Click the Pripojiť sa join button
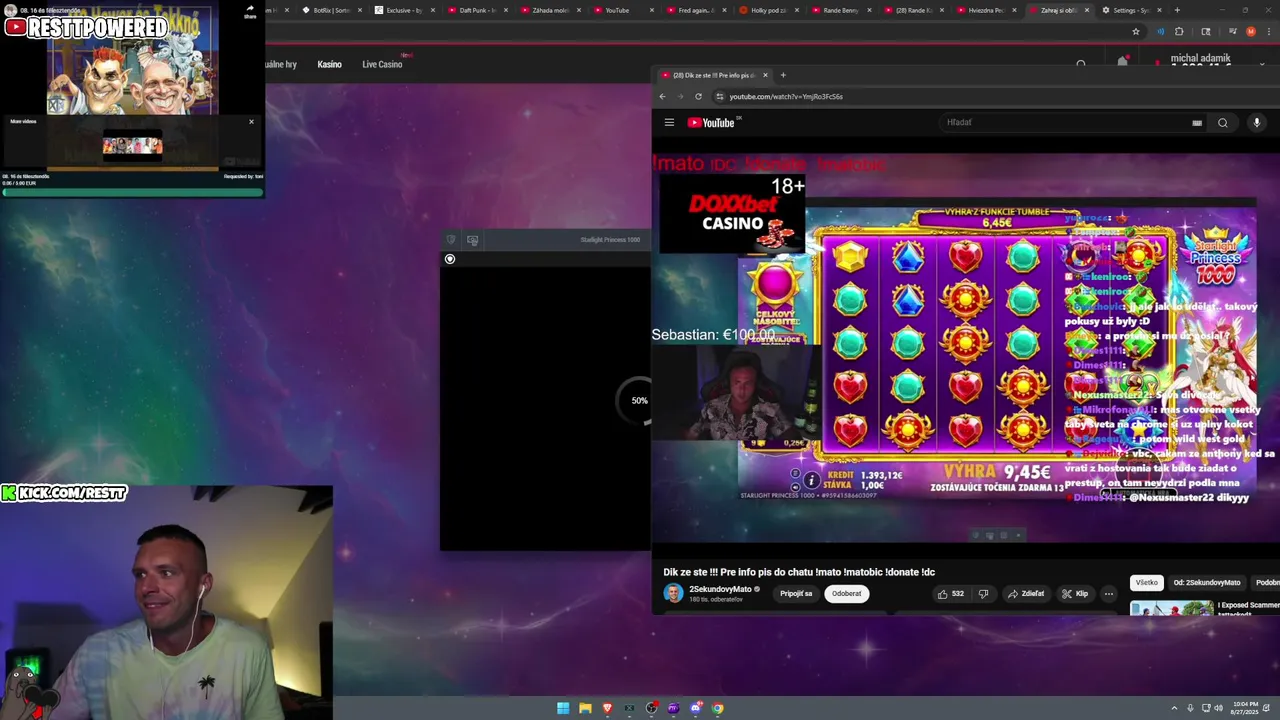 (796, 594)
